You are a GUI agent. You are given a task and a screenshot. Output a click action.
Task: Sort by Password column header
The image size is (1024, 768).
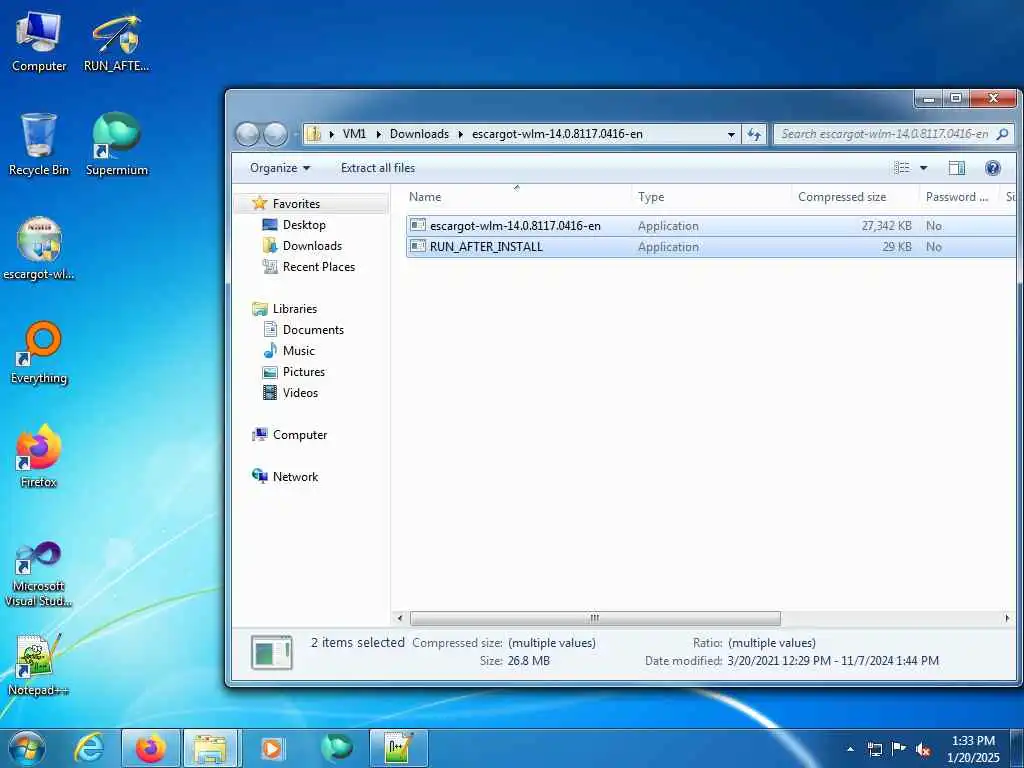click(959, 197)
